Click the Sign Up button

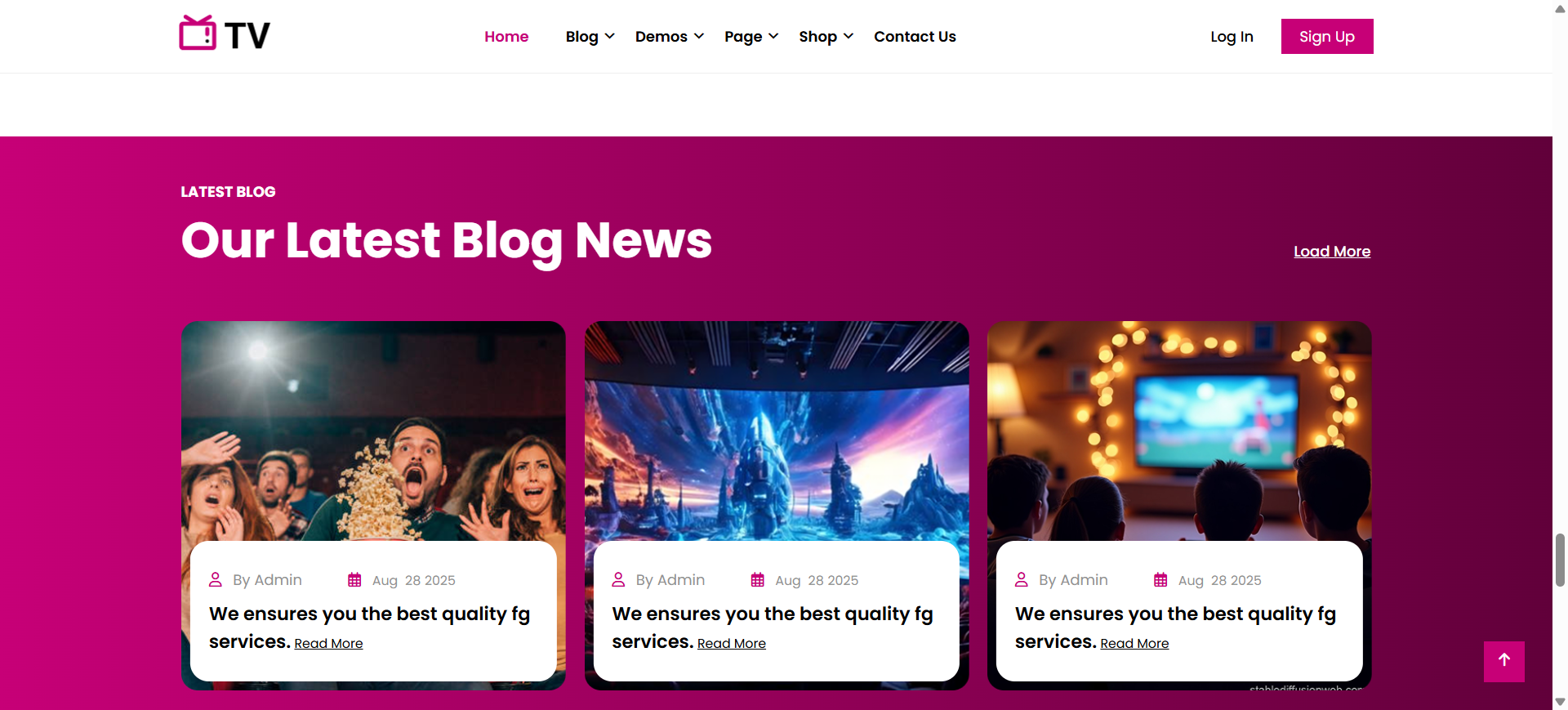tap(1327, 37)
